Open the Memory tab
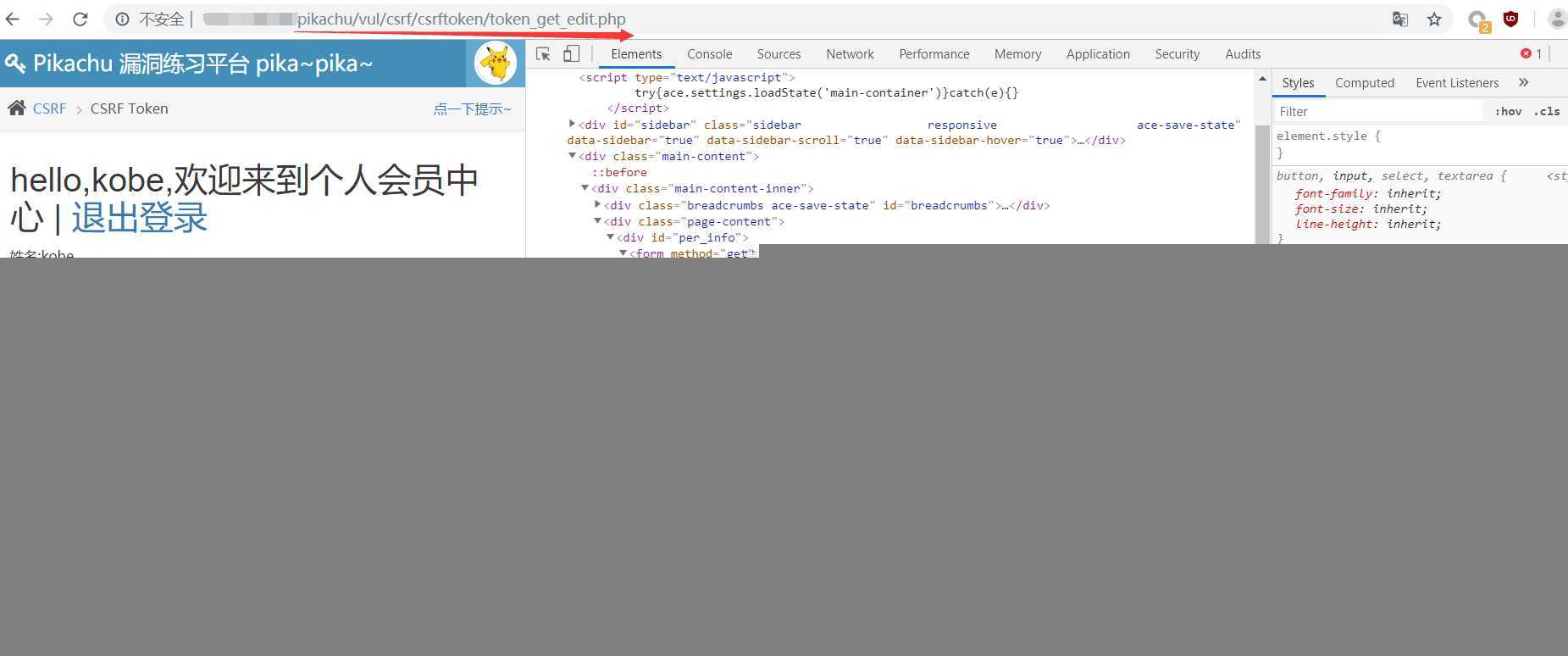Image resolution: width=1568 pixels, height=656 pixels. click(1017, 53)
